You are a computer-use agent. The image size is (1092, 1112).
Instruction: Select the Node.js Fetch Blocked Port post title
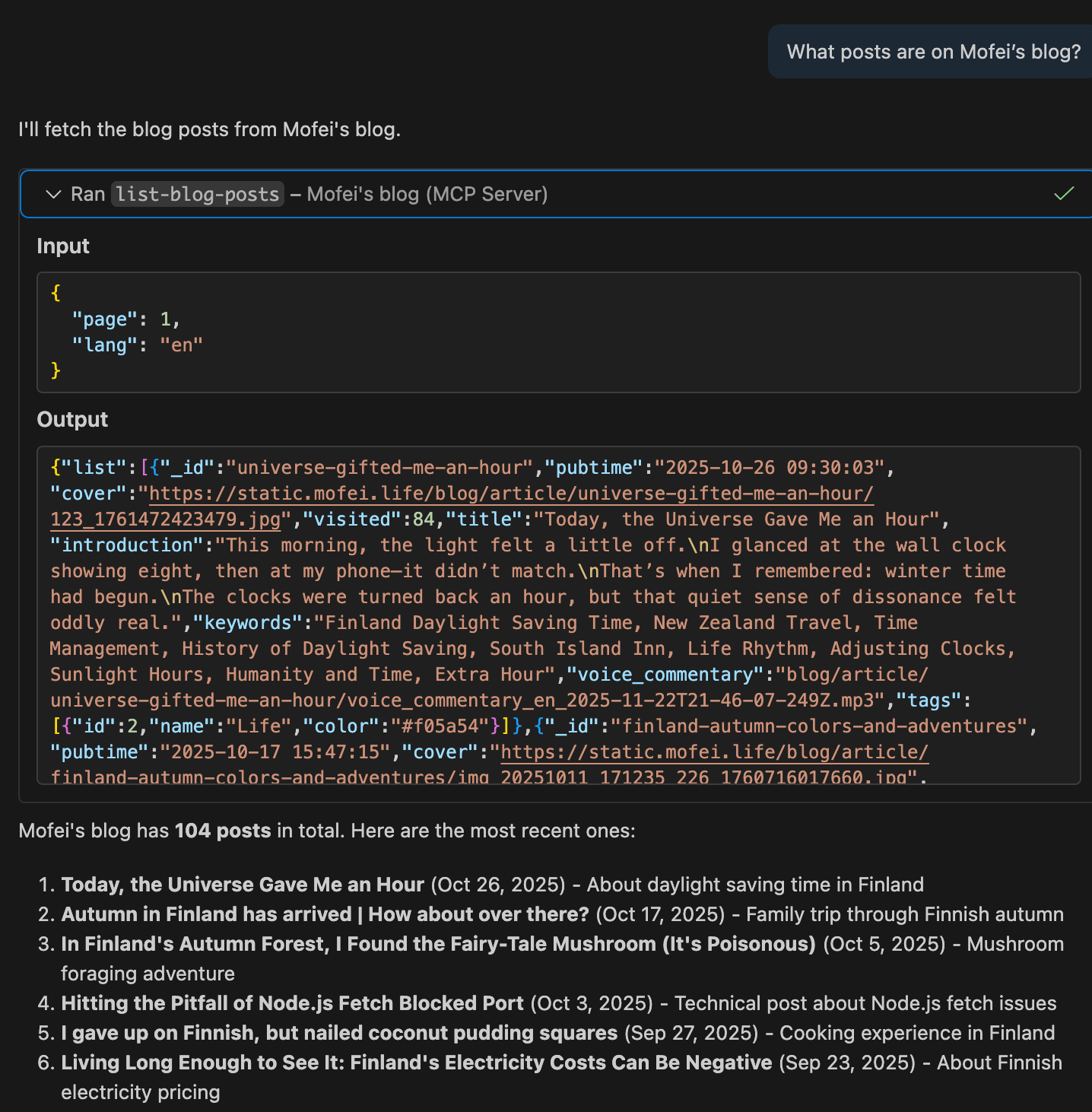click(x=292, y=1003)
